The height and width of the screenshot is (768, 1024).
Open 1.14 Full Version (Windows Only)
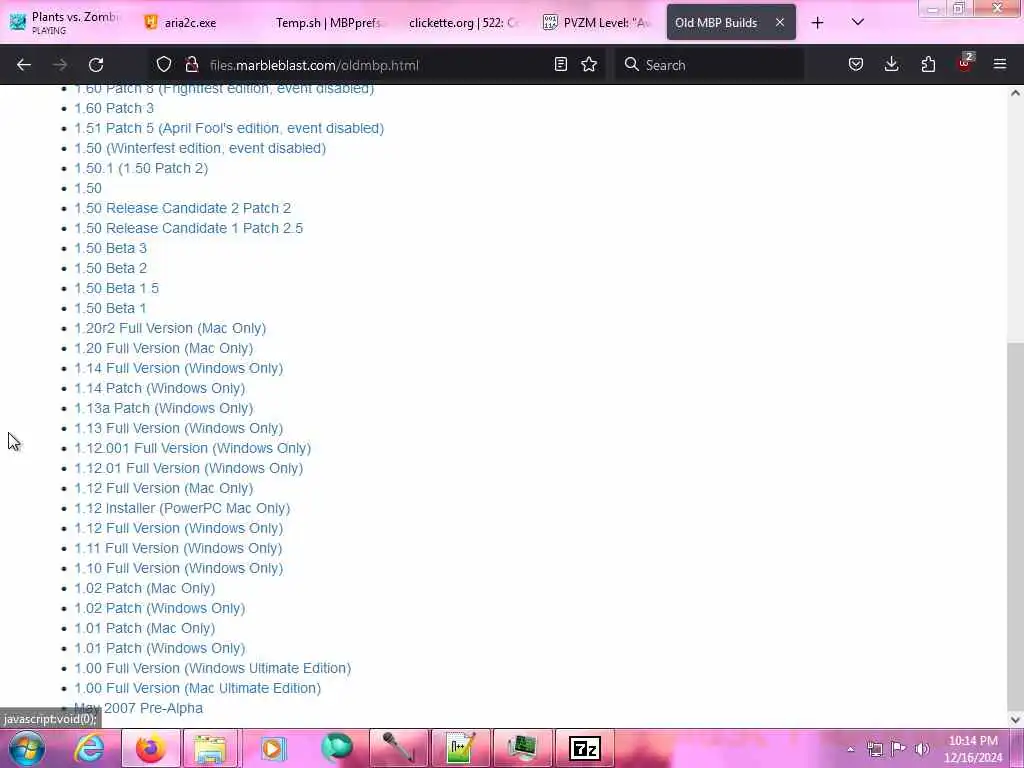coord(178,368)
